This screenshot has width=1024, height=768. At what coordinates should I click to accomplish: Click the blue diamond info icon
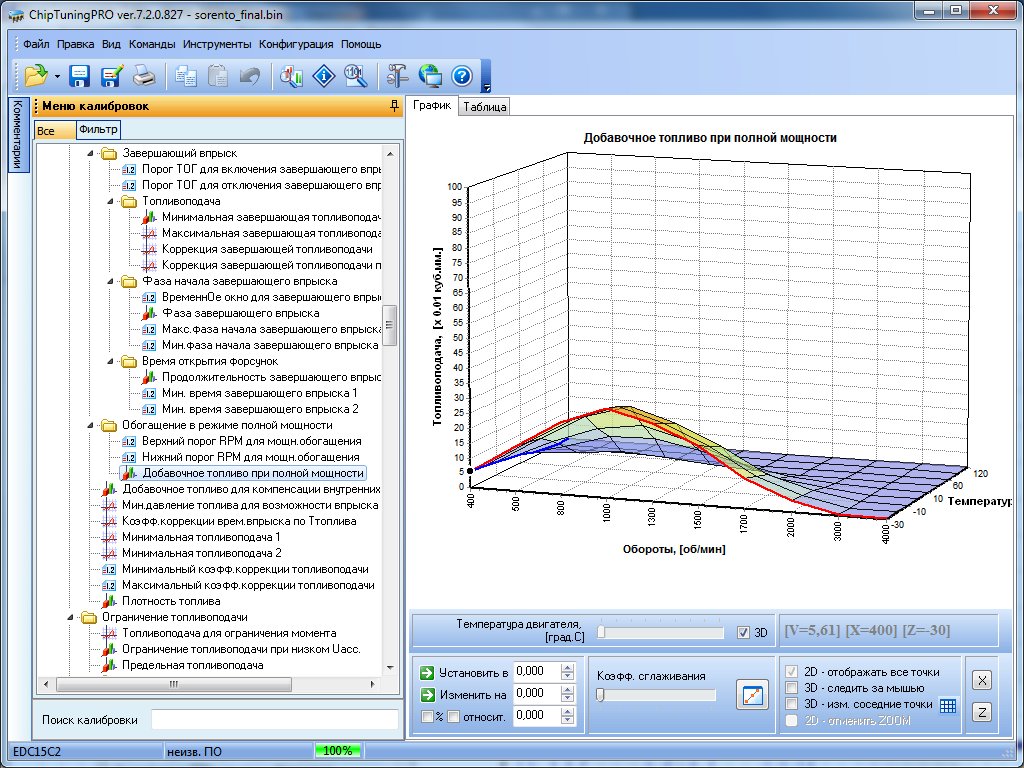(323, 75)
